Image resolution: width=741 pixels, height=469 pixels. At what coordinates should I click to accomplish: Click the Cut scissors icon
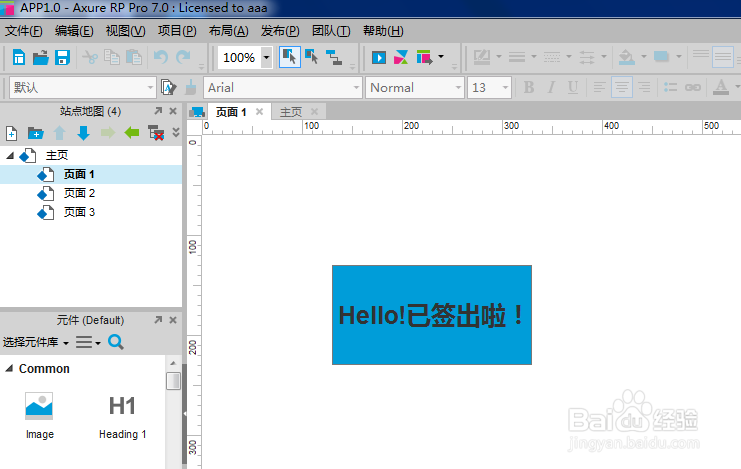click(x=90, y=58)
